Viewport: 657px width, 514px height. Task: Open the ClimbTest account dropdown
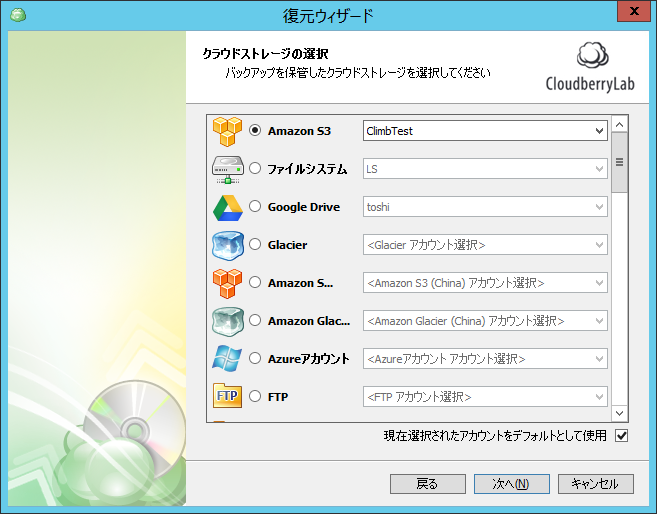(x=485, y=131)
